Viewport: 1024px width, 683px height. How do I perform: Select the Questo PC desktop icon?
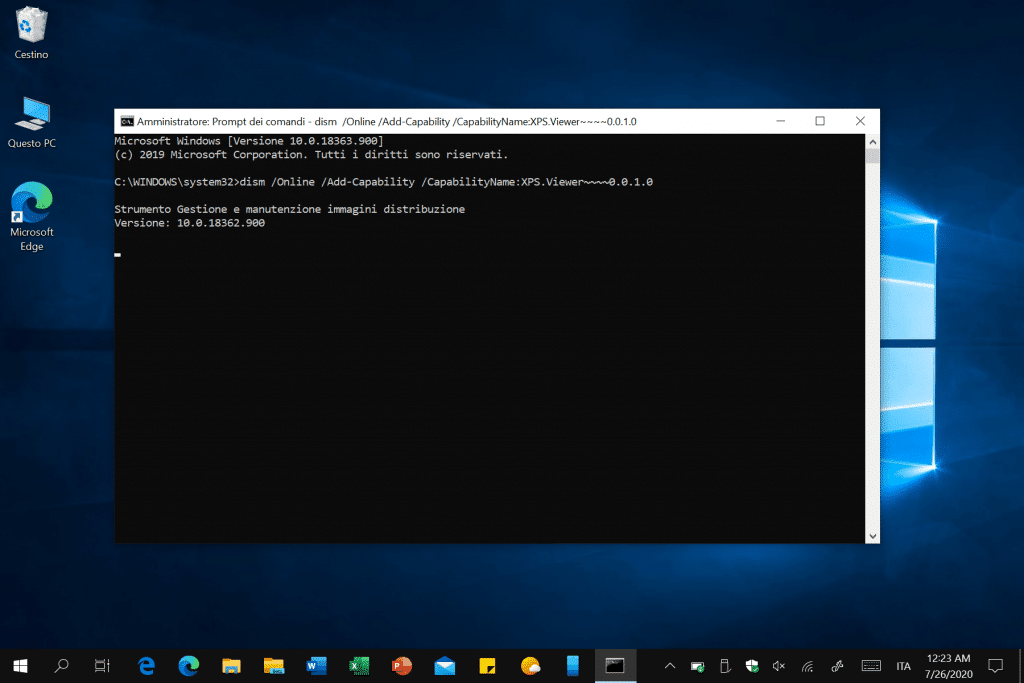click(31, 118)
